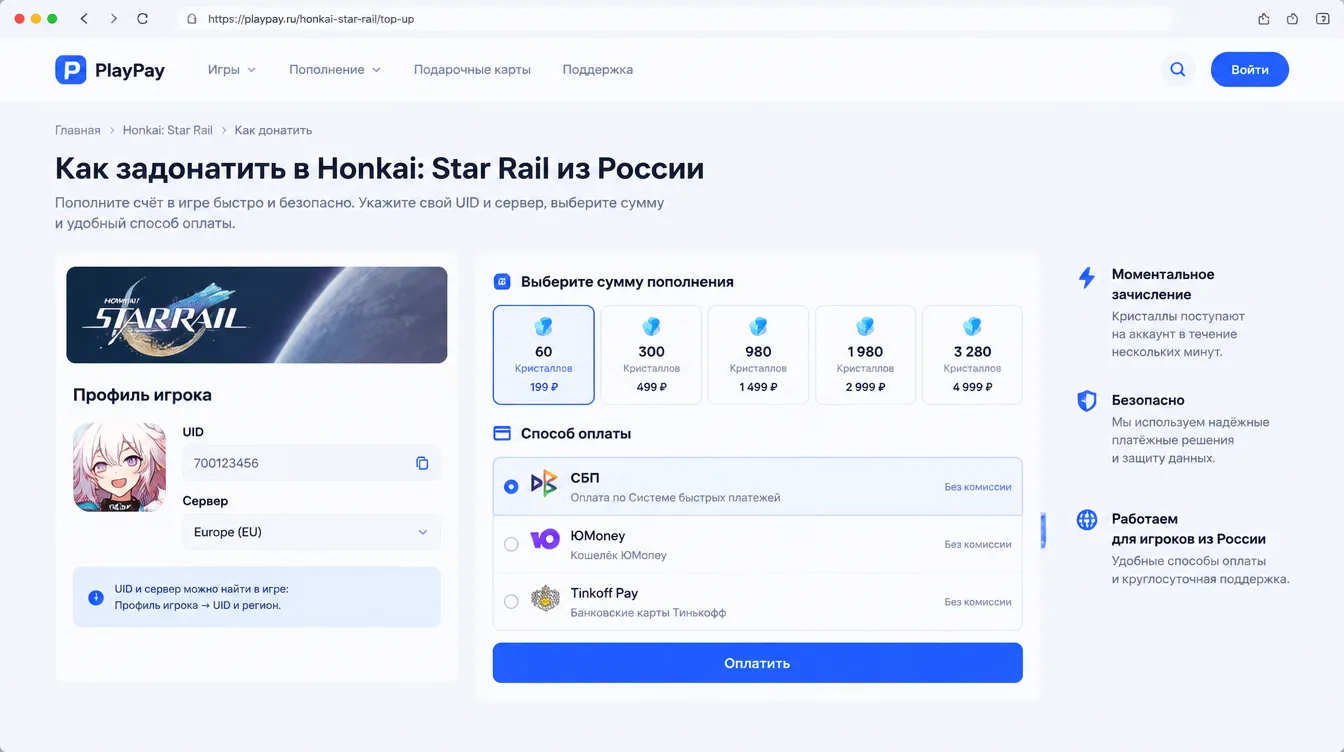Image resolution: width=1344 pixels, height=752 pixels.
Task: Click the lightning bolt instant credit icon
Action: click(x=1086, y=278)
